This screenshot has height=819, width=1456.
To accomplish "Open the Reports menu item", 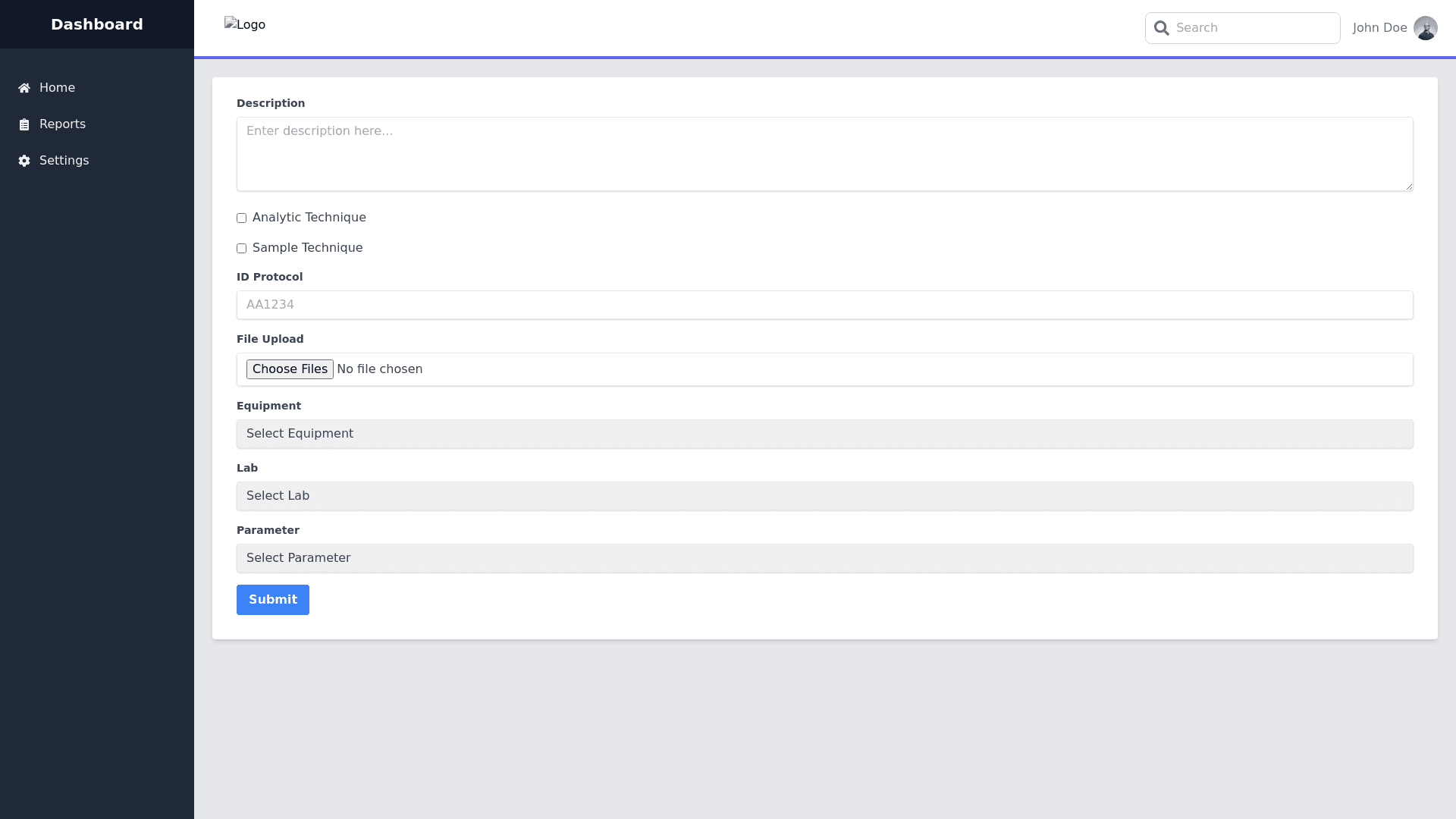I will [62, 124].
